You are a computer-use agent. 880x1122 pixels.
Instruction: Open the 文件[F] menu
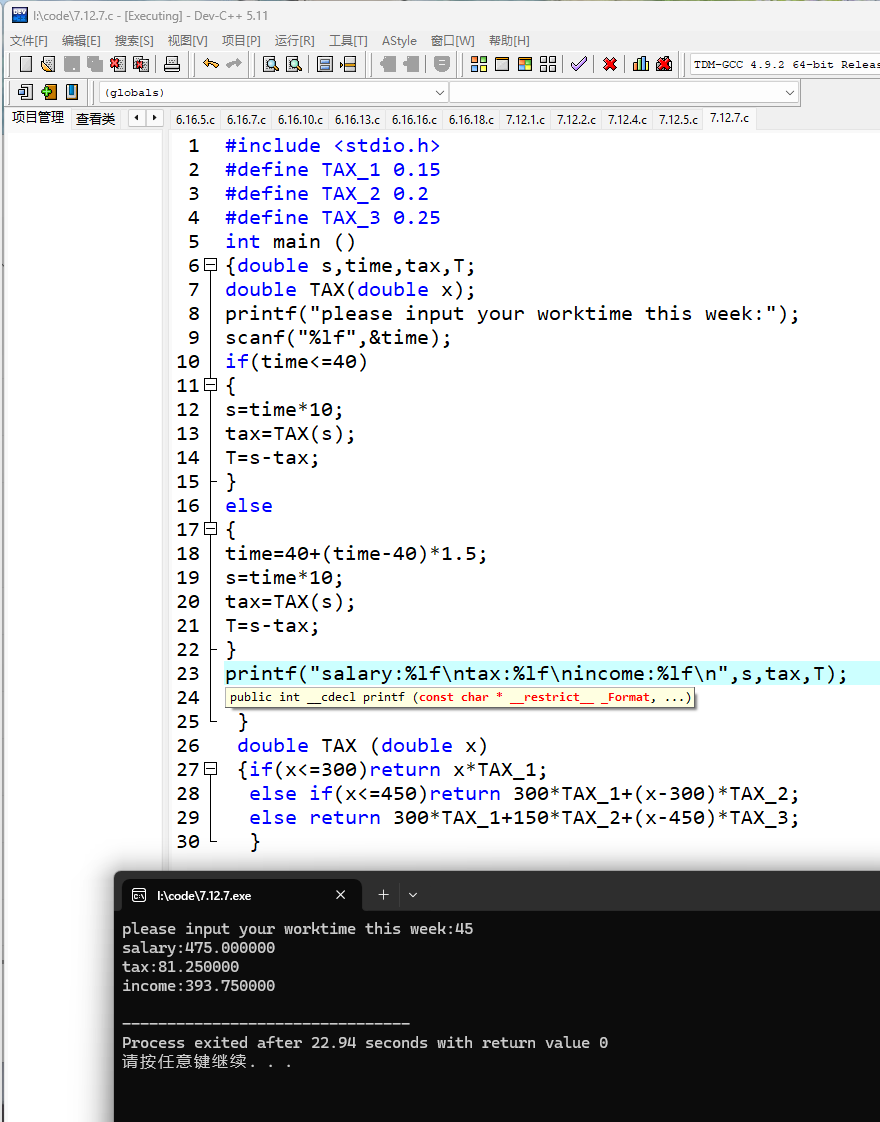coord(29,41)
